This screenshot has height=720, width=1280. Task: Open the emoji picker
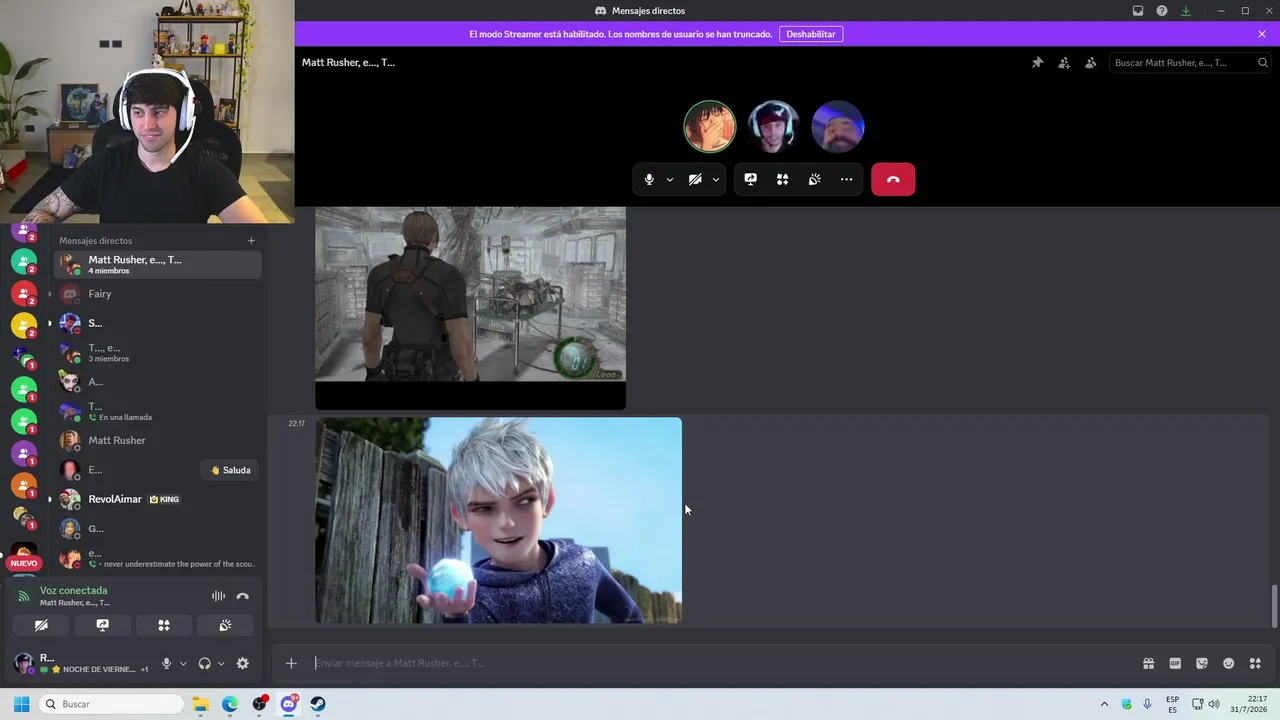(1229, 663)
